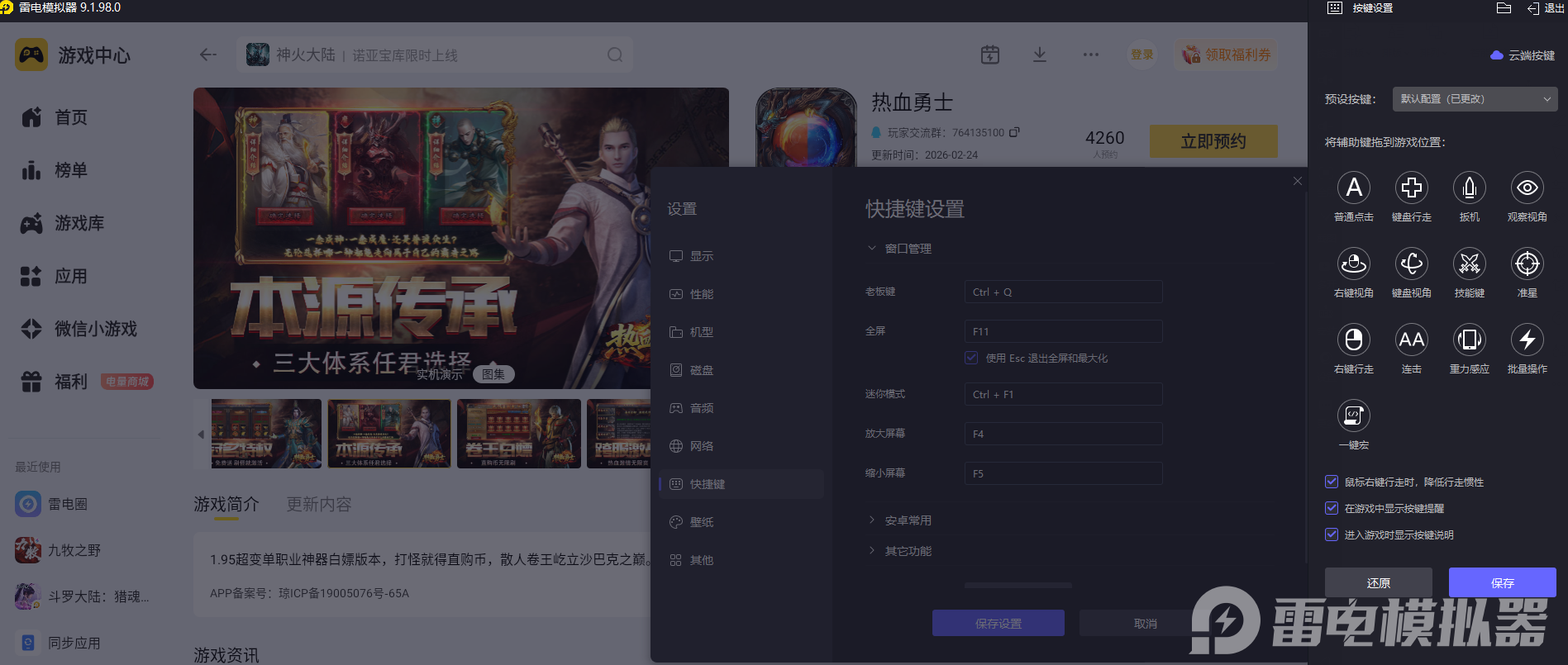Choose the 准星 crosshair icon
1568x665 pixels.
pyautogui.click(x=1527, y=264)
